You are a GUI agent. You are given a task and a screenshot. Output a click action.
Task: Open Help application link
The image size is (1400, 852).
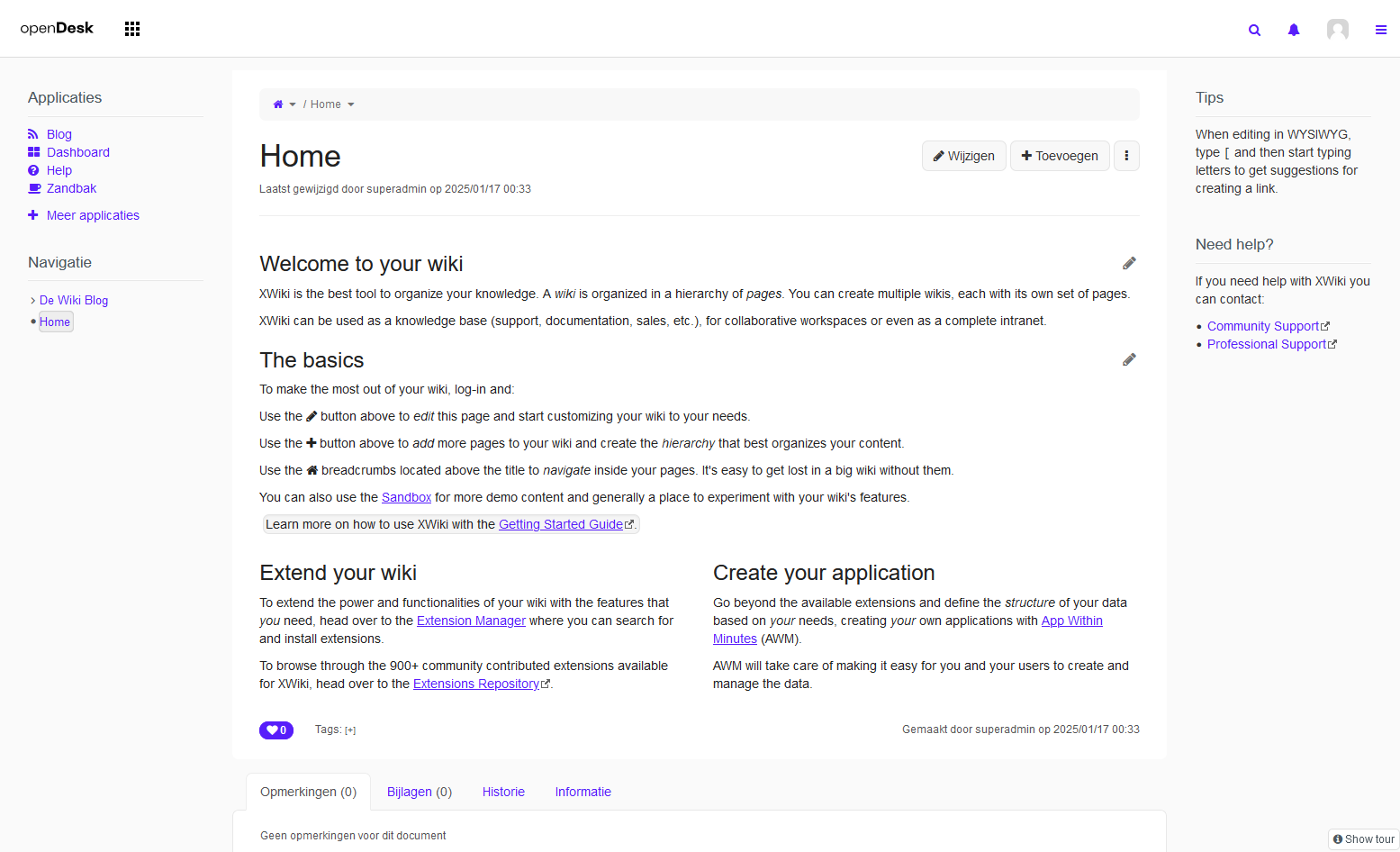point(59,170)
